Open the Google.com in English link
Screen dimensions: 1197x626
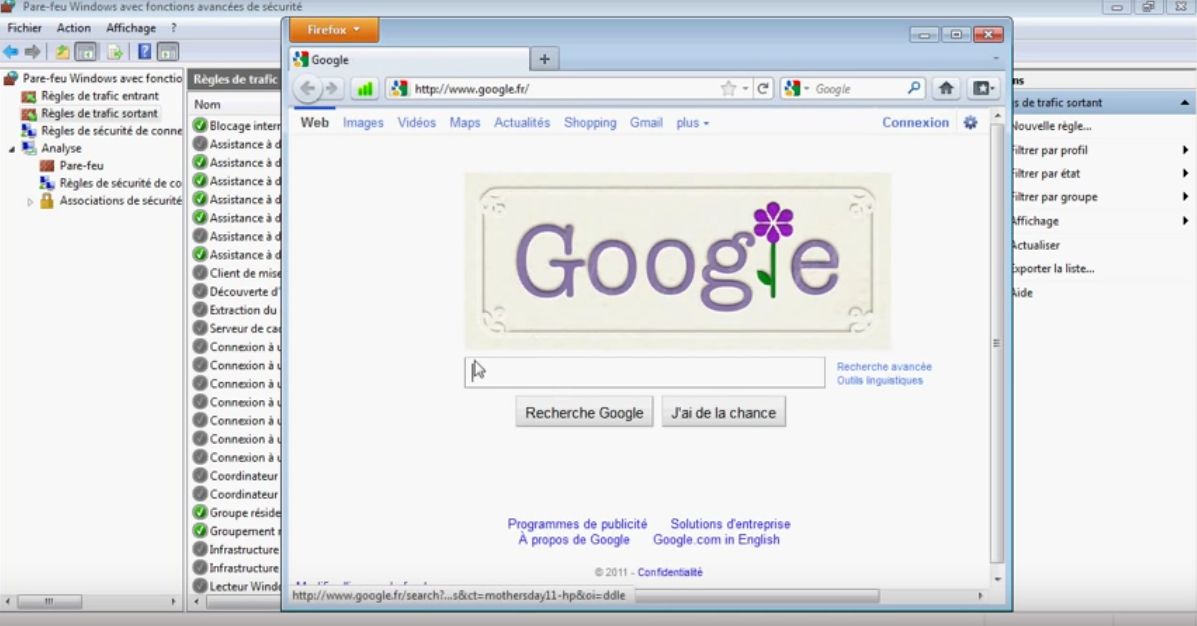pos(716,540)
